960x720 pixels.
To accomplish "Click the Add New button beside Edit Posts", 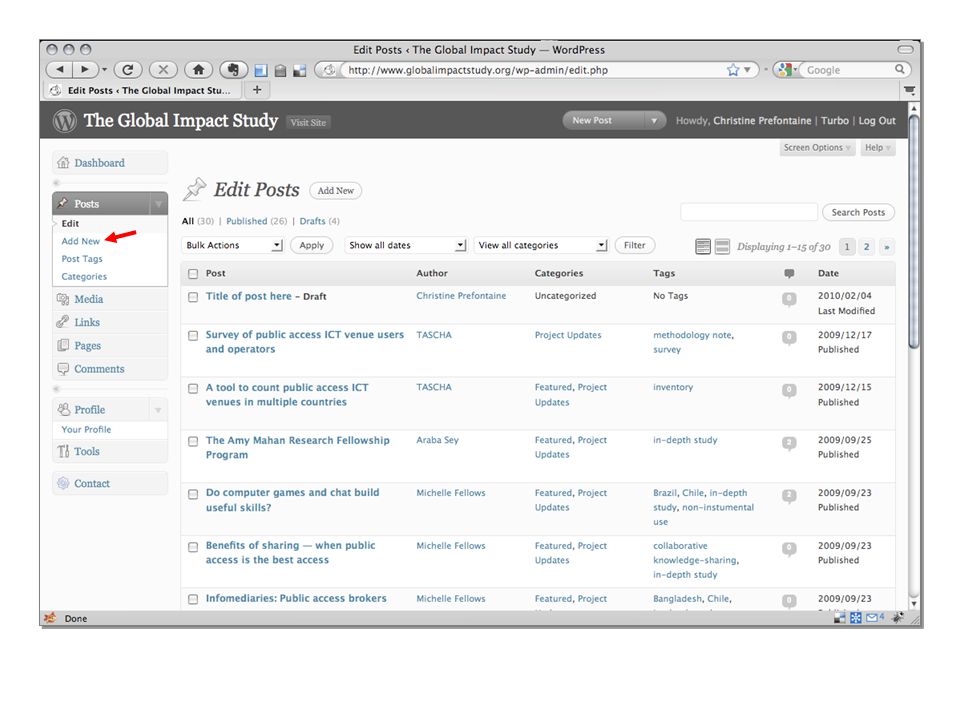I will click(336, 190).
